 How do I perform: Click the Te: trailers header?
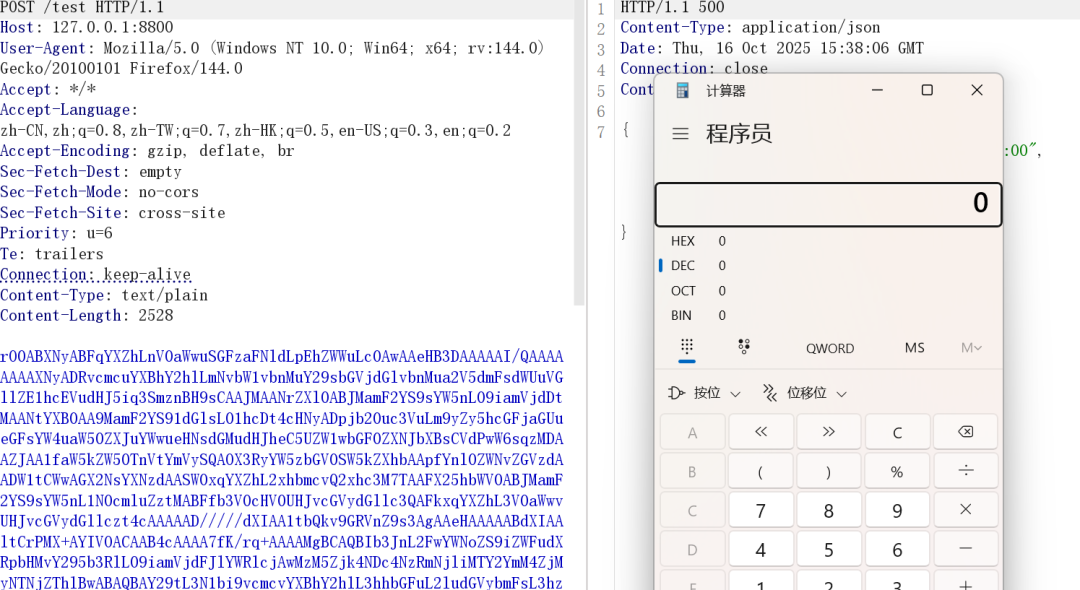click(52, 253)
